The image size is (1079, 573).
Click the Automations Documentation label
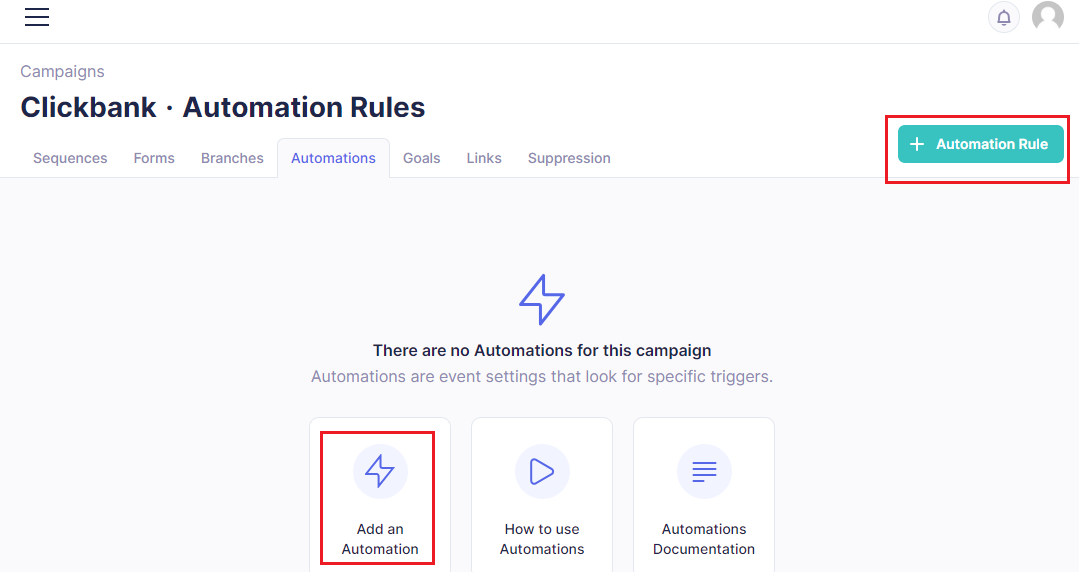pyautogui.click(x=704, y=539)
